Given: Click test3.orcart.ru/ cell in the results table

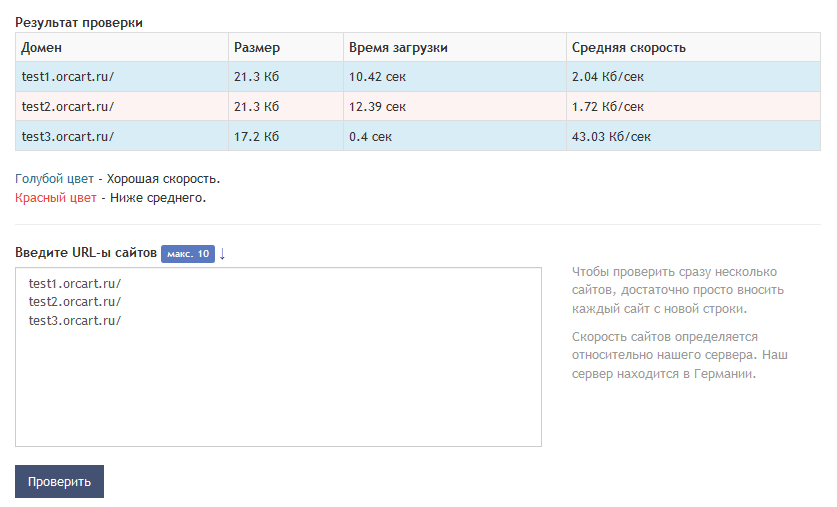Looking at the screenshot, I should [x=122, y=136].
